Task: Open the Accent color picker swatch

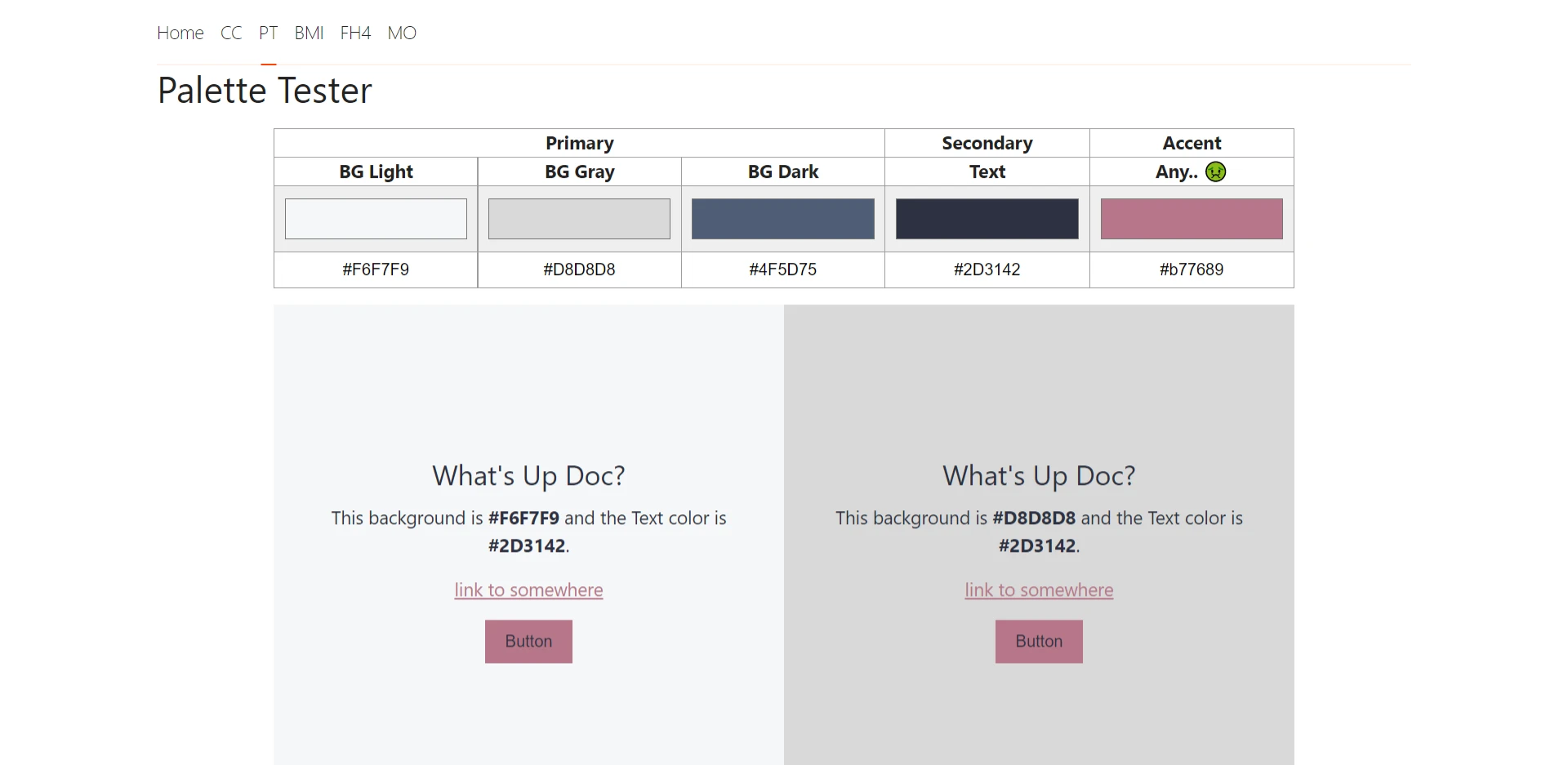Action: [x=1192, y=219]
